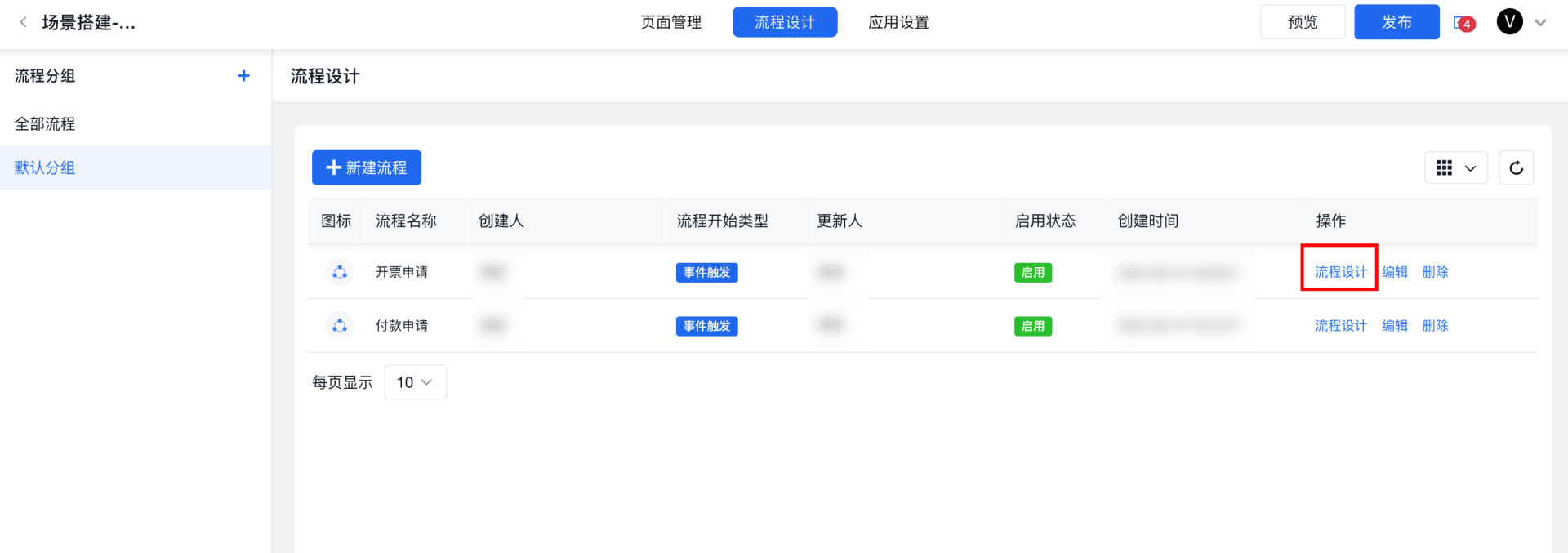
Task: Click the refresh icon above the table
Action: pyautogui.click(x=1516, y=168)
